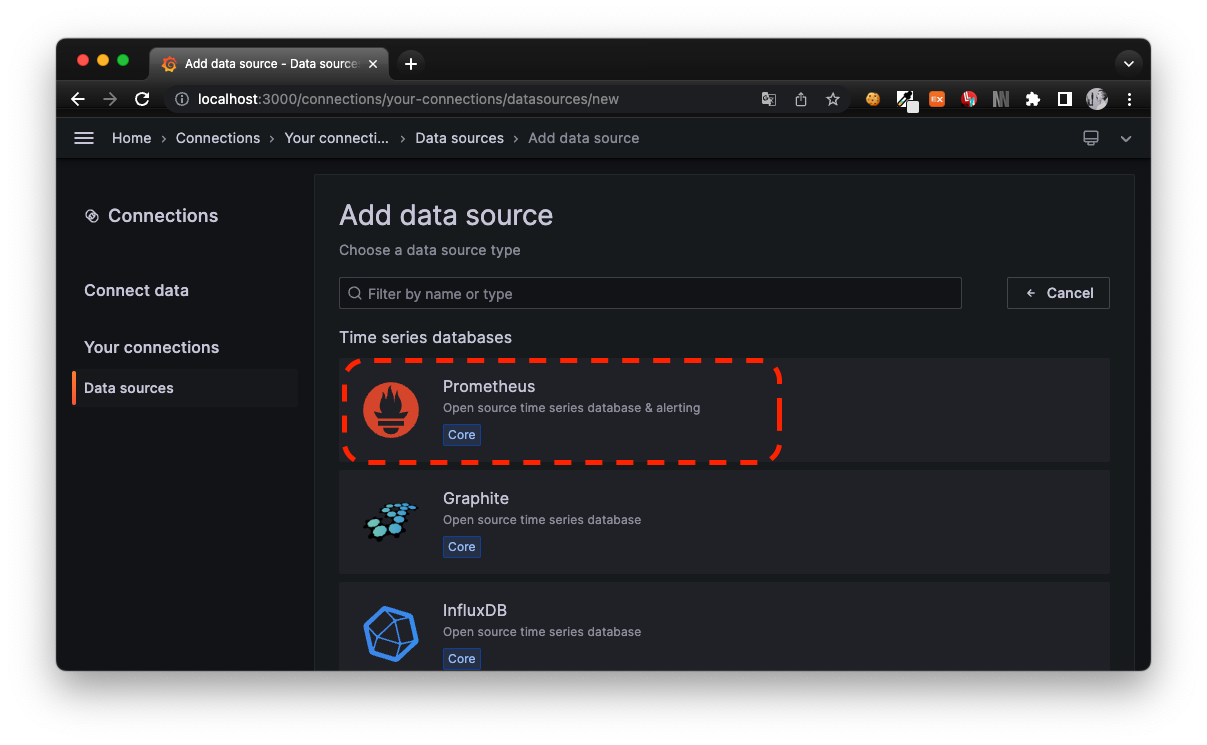Go to Home breadcrumb
The height and width of the screenshot is (745, 1207).
(131, 138)
